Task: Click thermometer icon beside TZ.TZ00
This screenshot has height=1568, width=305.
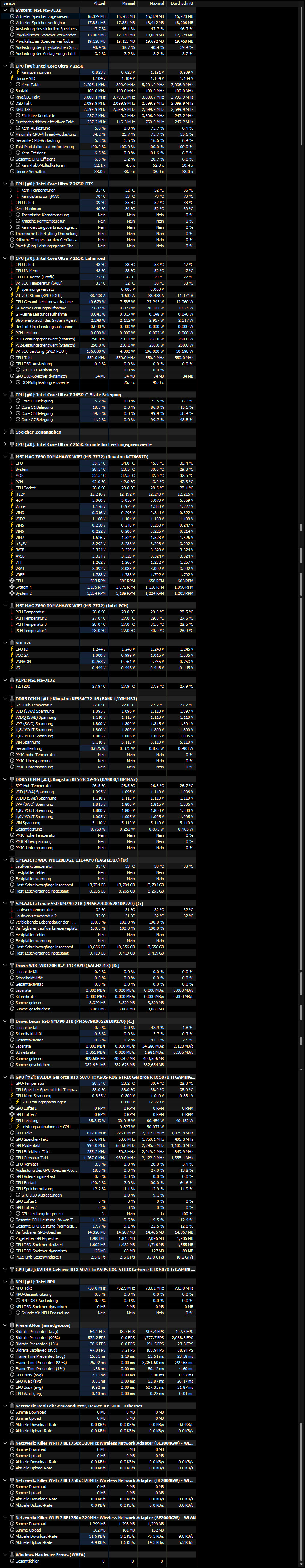Action: pos(12,687)
